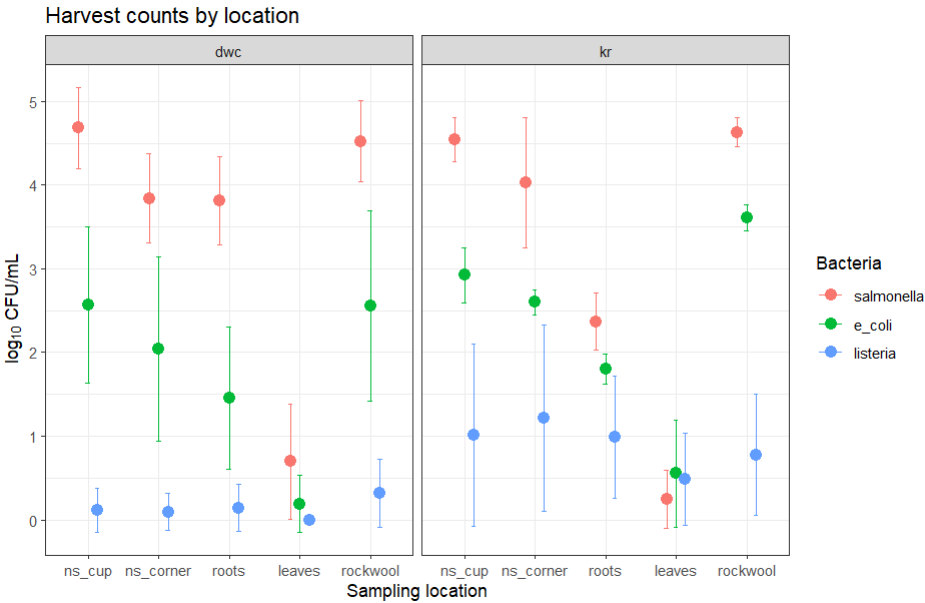Select the kr facet header strip
The width and height of the screenshot is (925, 603).
click(x=605, y=50)
